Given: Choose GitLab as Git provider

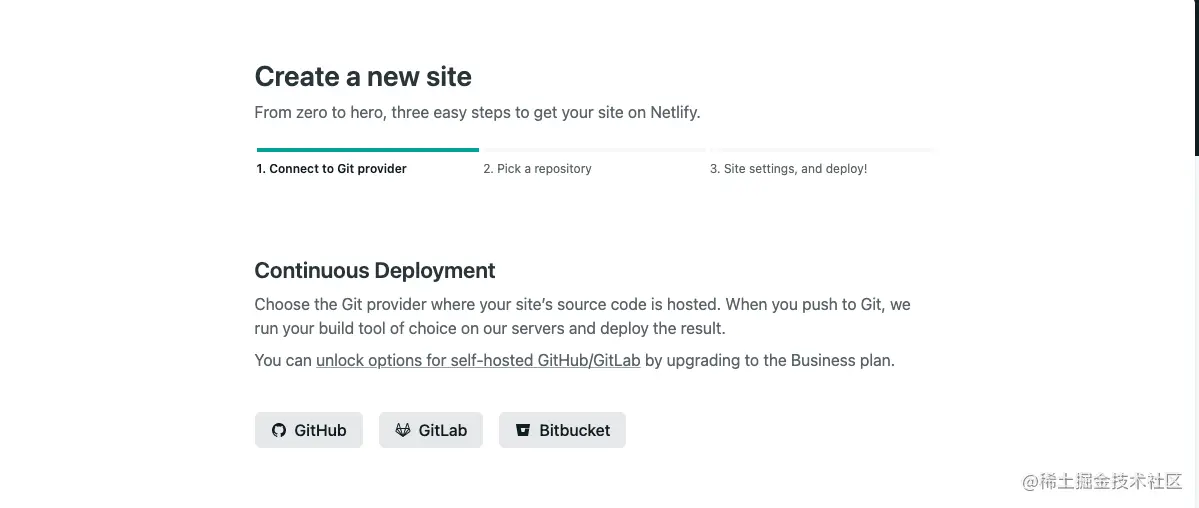Looking at the screenshot, I should coord(431,430).
